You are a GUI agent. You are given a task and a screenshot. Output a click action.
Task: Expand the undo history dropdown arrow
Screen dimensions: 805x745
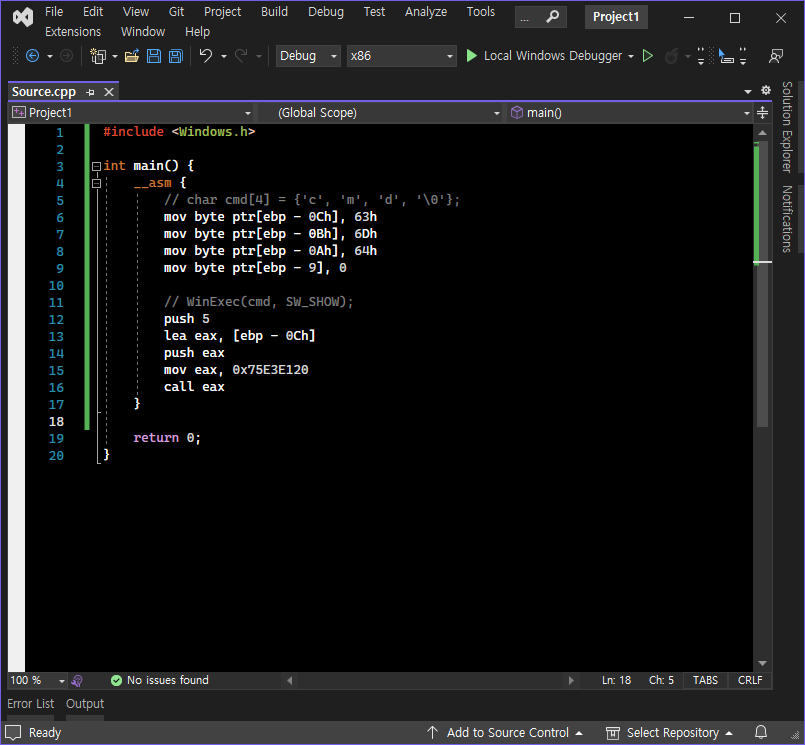(224, 56)
